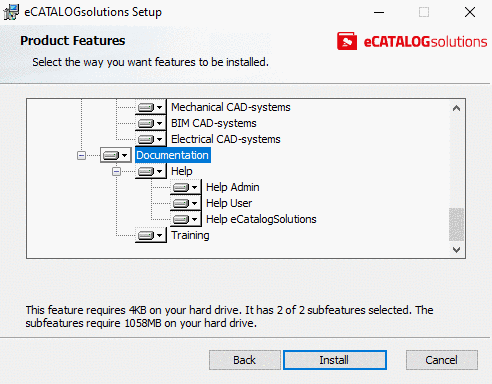Select the Help tree item

tap(182, 171)
